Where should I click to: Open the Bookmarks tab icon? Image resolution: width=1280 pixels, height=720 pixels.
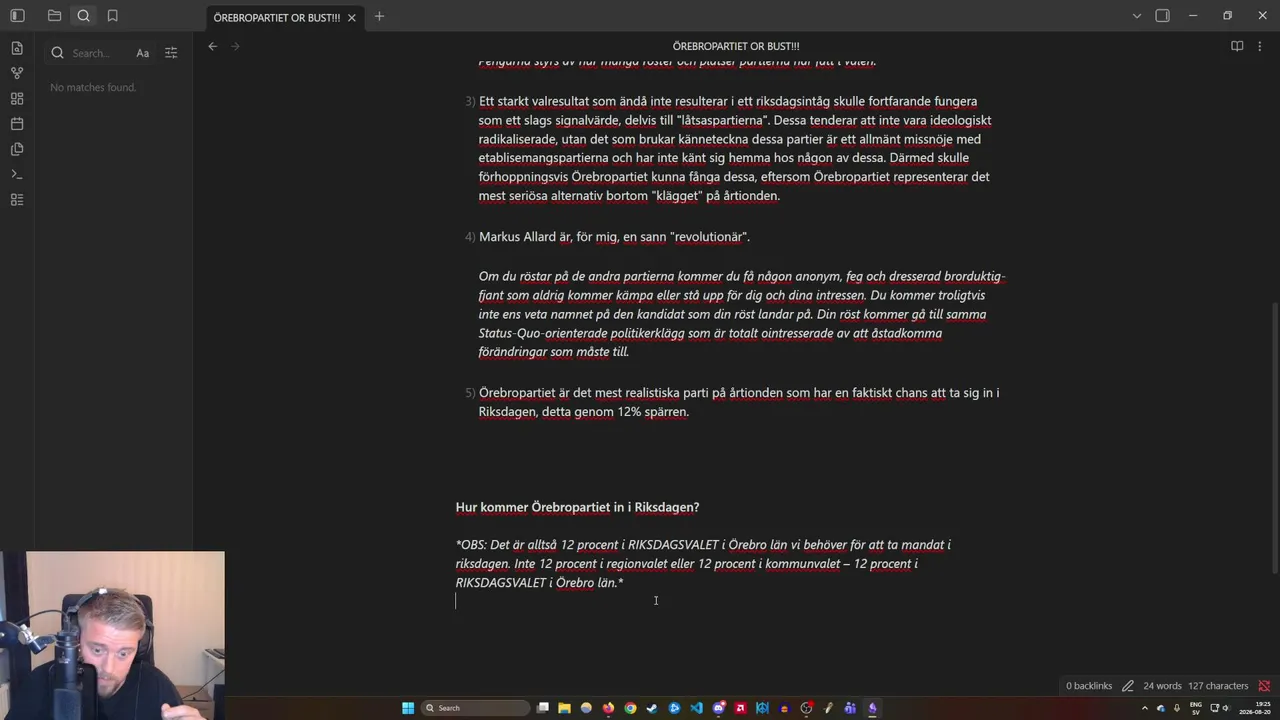(x=112, y=16)
